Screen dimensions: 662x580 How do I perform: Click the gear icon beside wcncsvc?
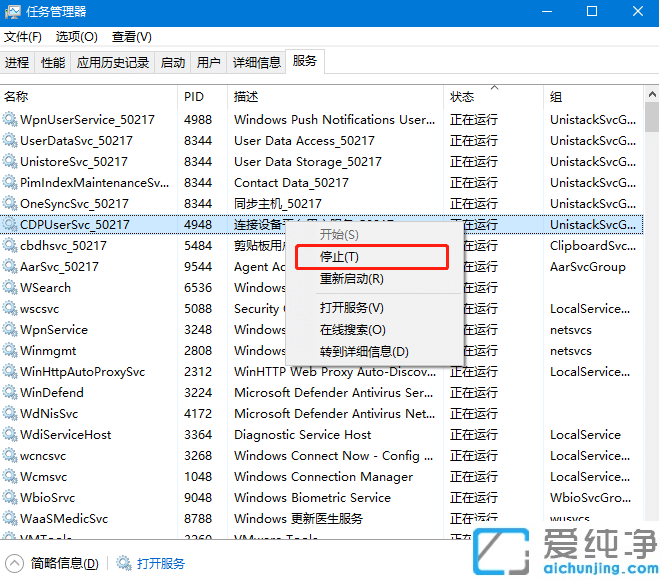[10, 455]
